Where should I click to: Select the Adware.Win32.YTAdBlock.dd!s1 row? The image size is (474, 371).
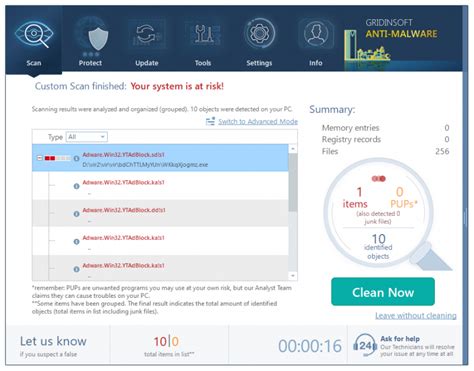[x=160, y=213]
